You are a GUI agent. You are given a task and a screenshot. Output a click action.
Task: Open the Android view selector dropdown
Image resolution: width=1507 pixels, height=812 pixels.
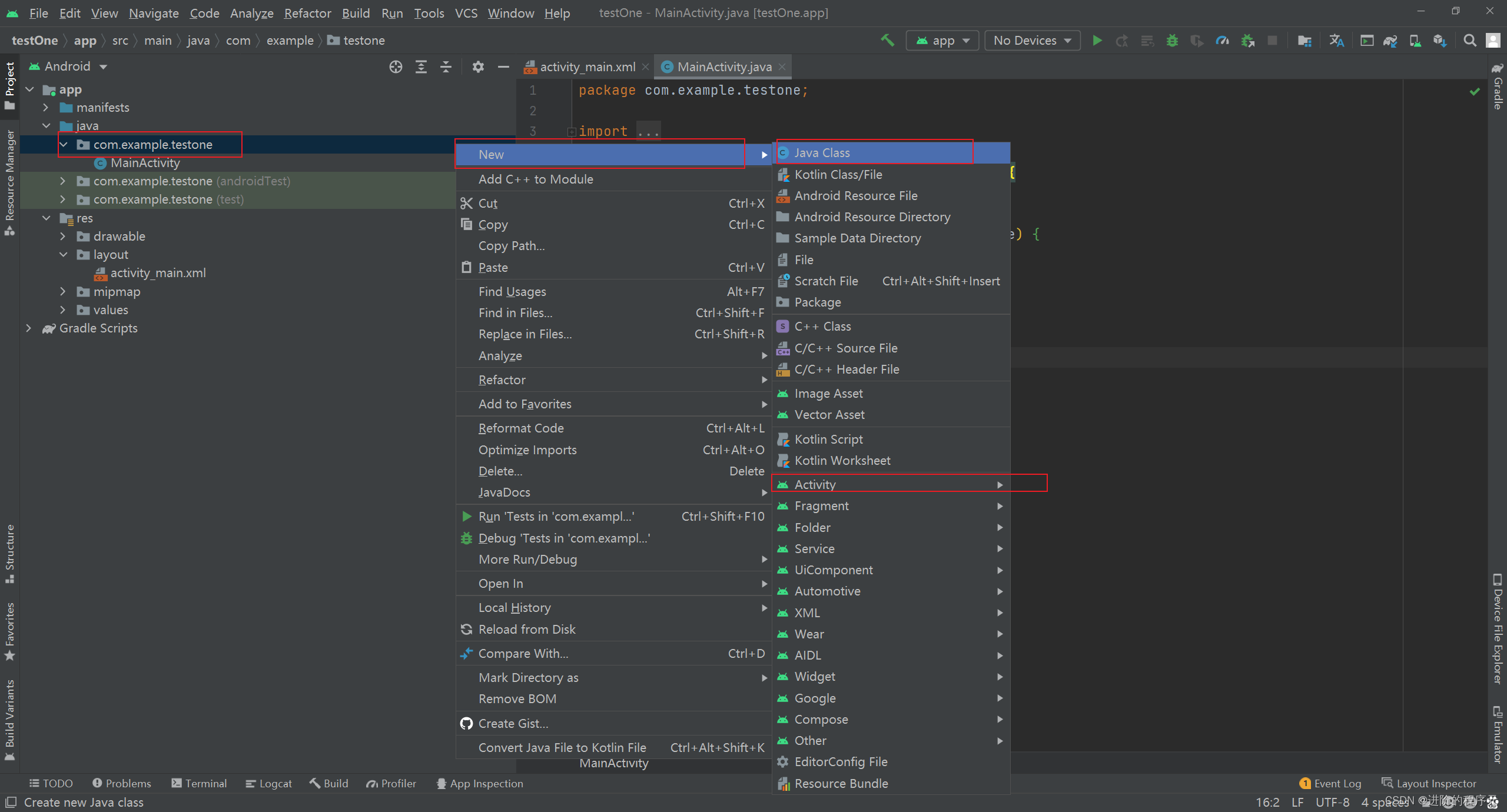point(68,66)
